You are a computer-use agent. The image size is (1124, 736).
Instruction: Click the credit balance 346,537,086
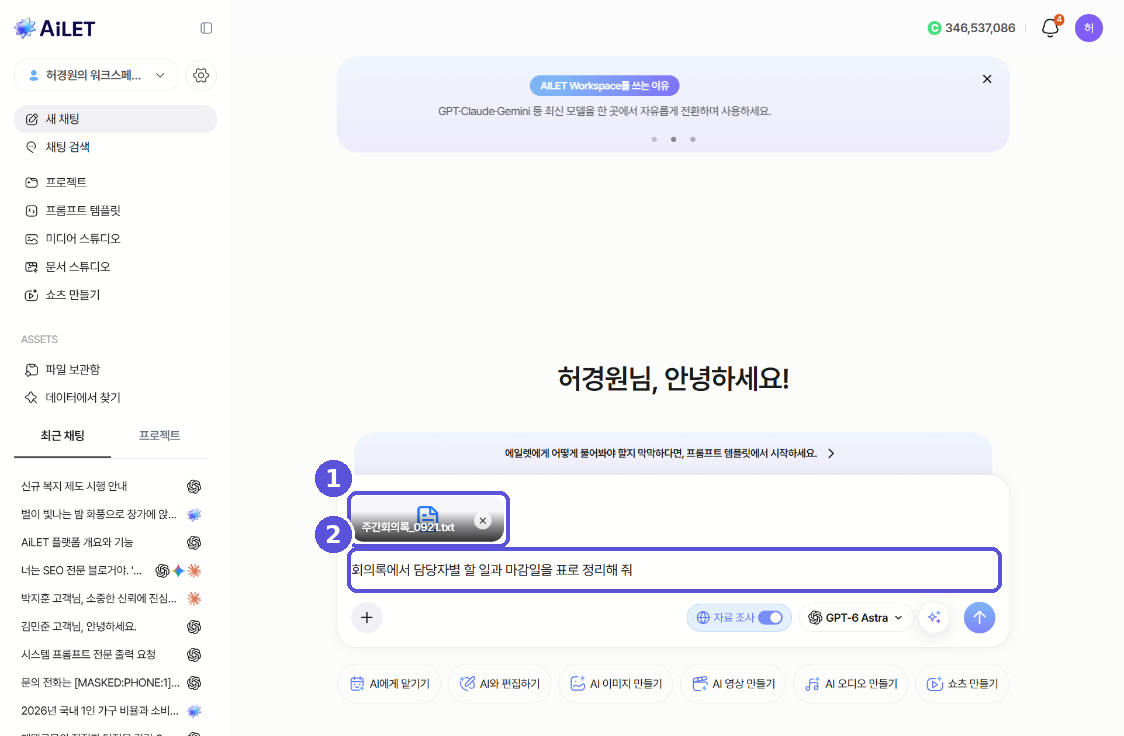[x=971, y=28]
